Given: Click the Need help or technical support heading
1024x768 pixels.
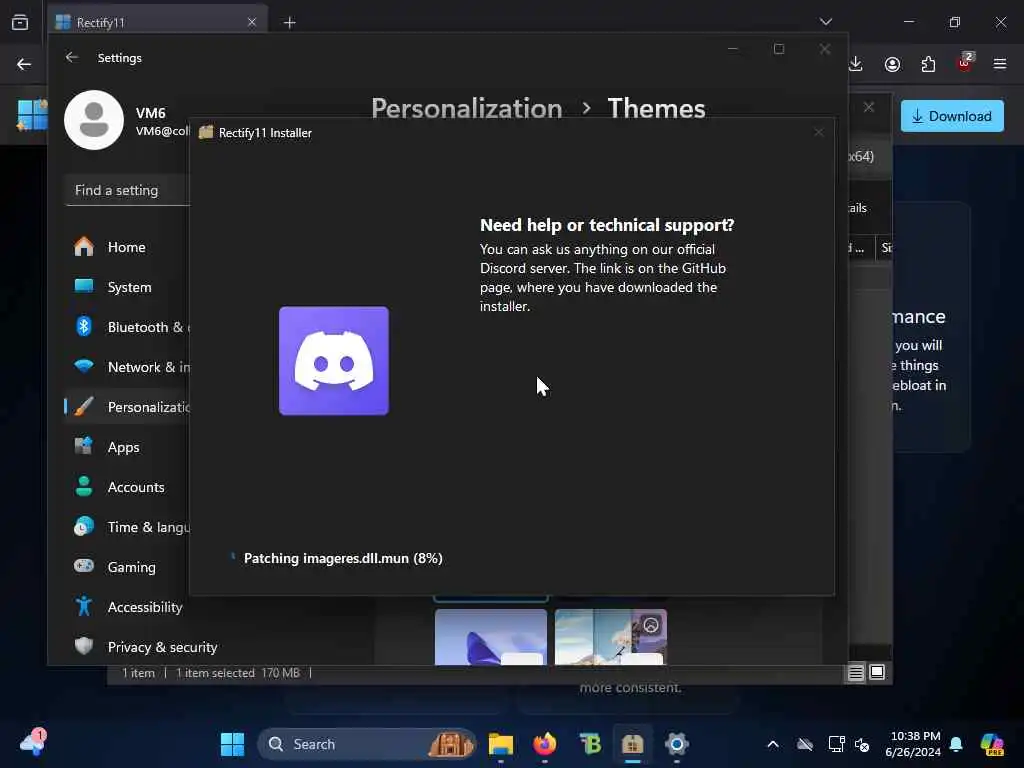Looking at the screenshot, I should click(x=607, y=225).
